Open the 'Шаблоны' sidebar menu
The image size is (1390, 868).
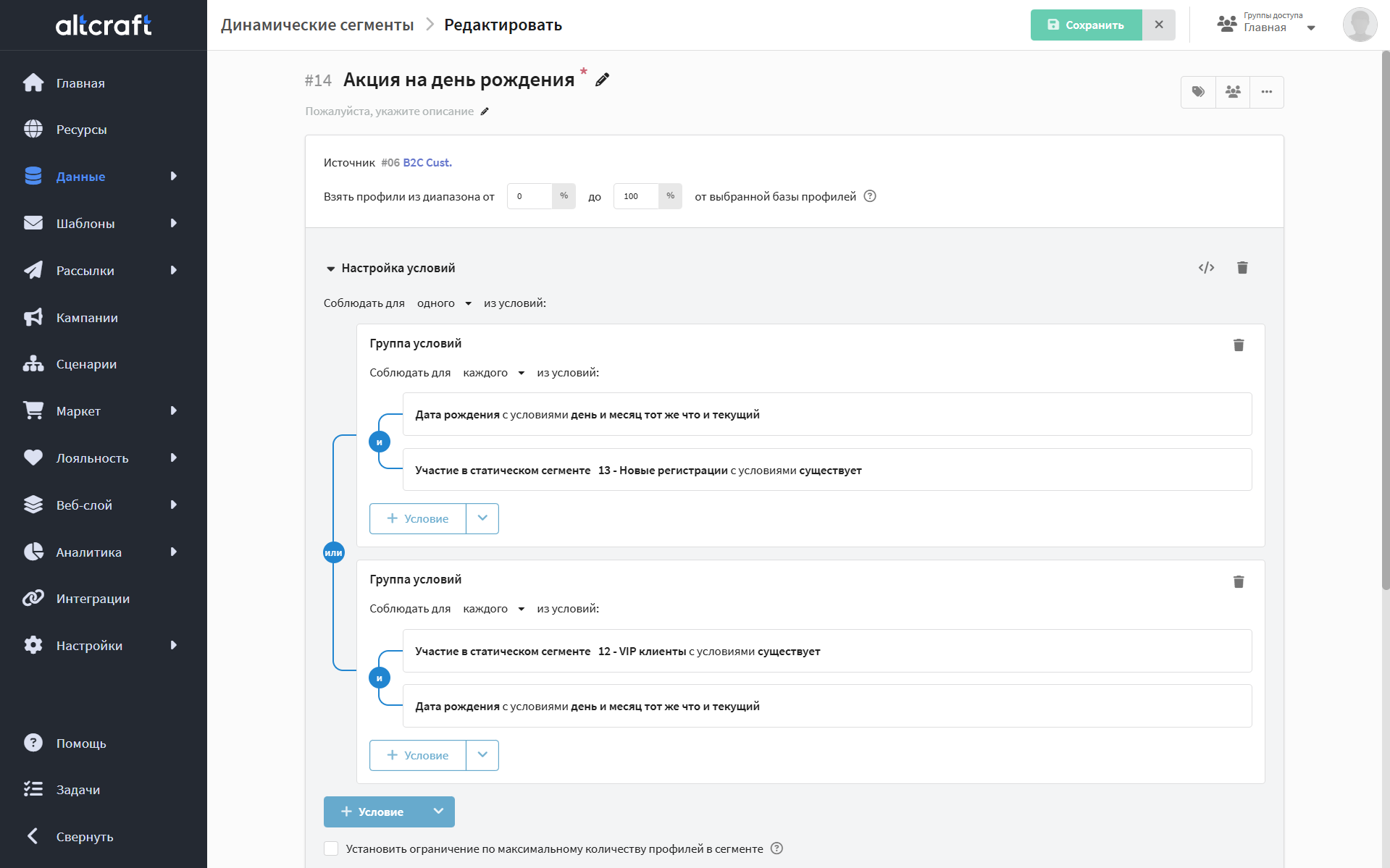[85, 224]
